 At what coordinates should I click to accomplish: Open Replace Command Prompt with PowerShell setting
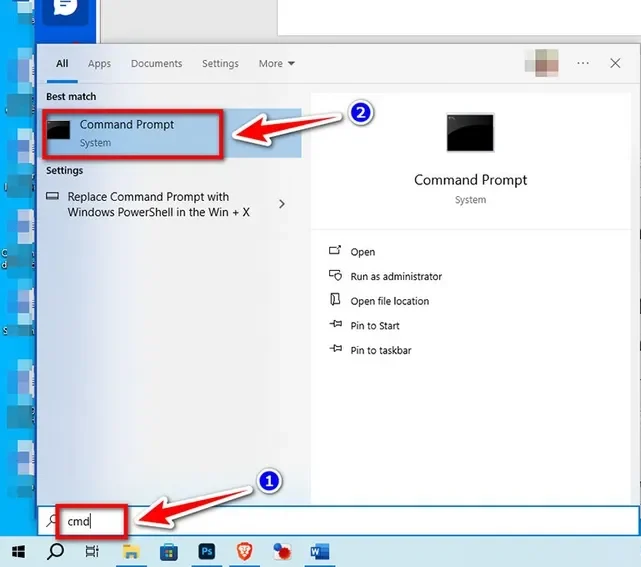(159, 204)
